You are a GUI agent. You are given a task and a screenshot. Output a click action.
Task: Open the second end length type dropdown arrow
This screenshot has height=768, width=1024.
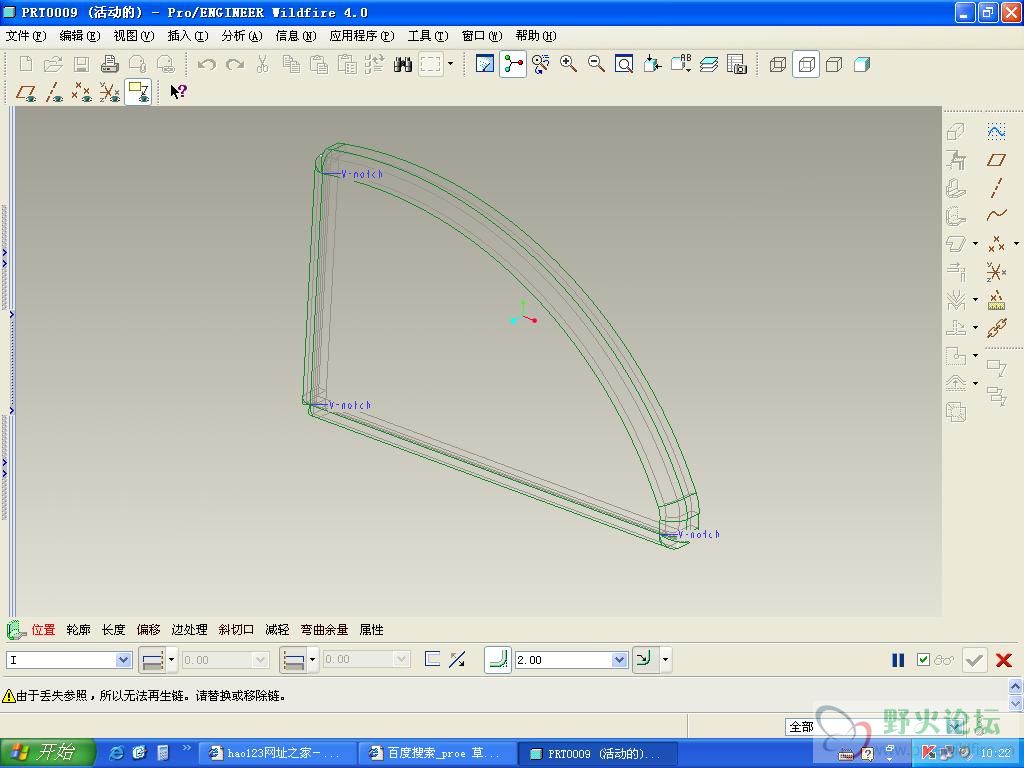312,660
